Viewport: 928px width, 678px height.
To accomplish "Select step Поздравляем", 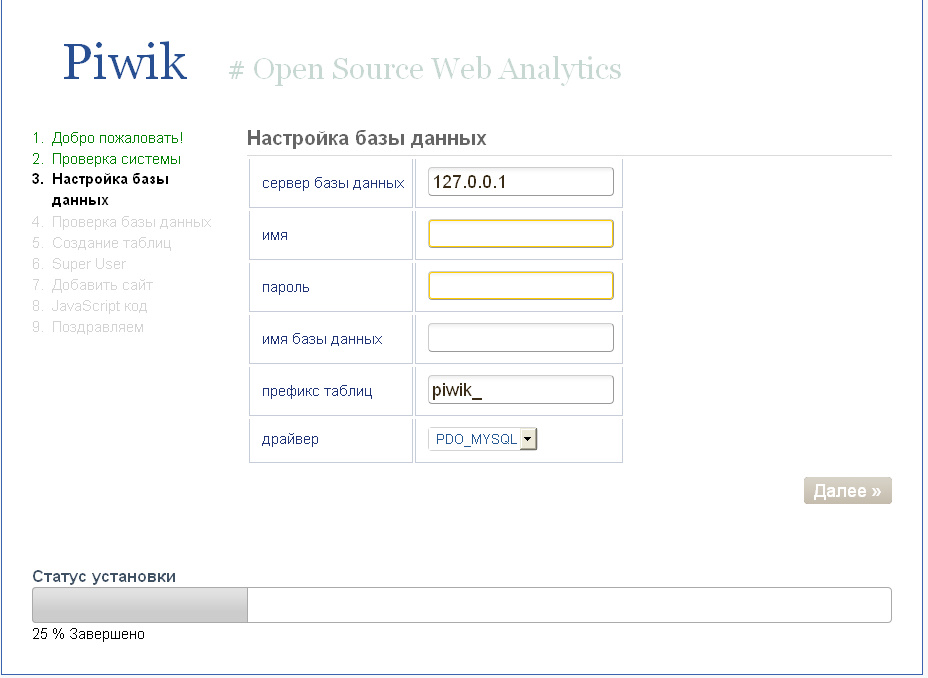I will click(97, 327).
